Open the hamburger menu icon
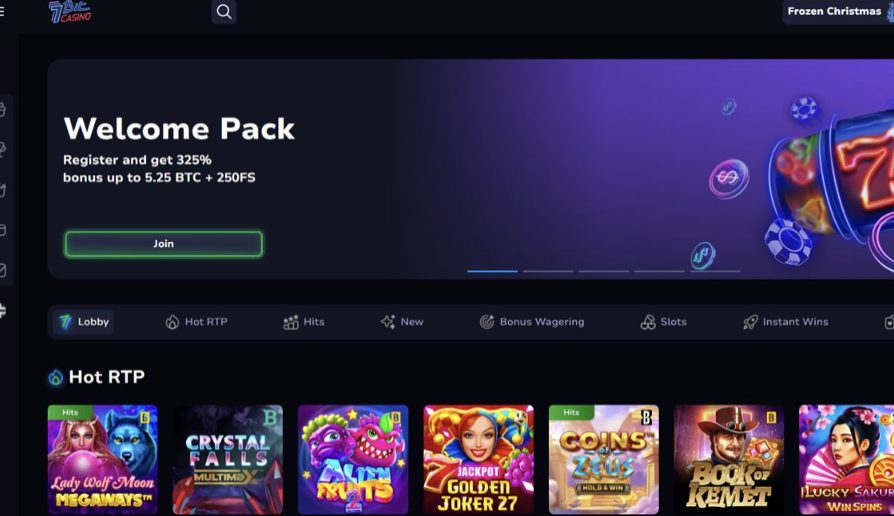 [x=2, y=11]
